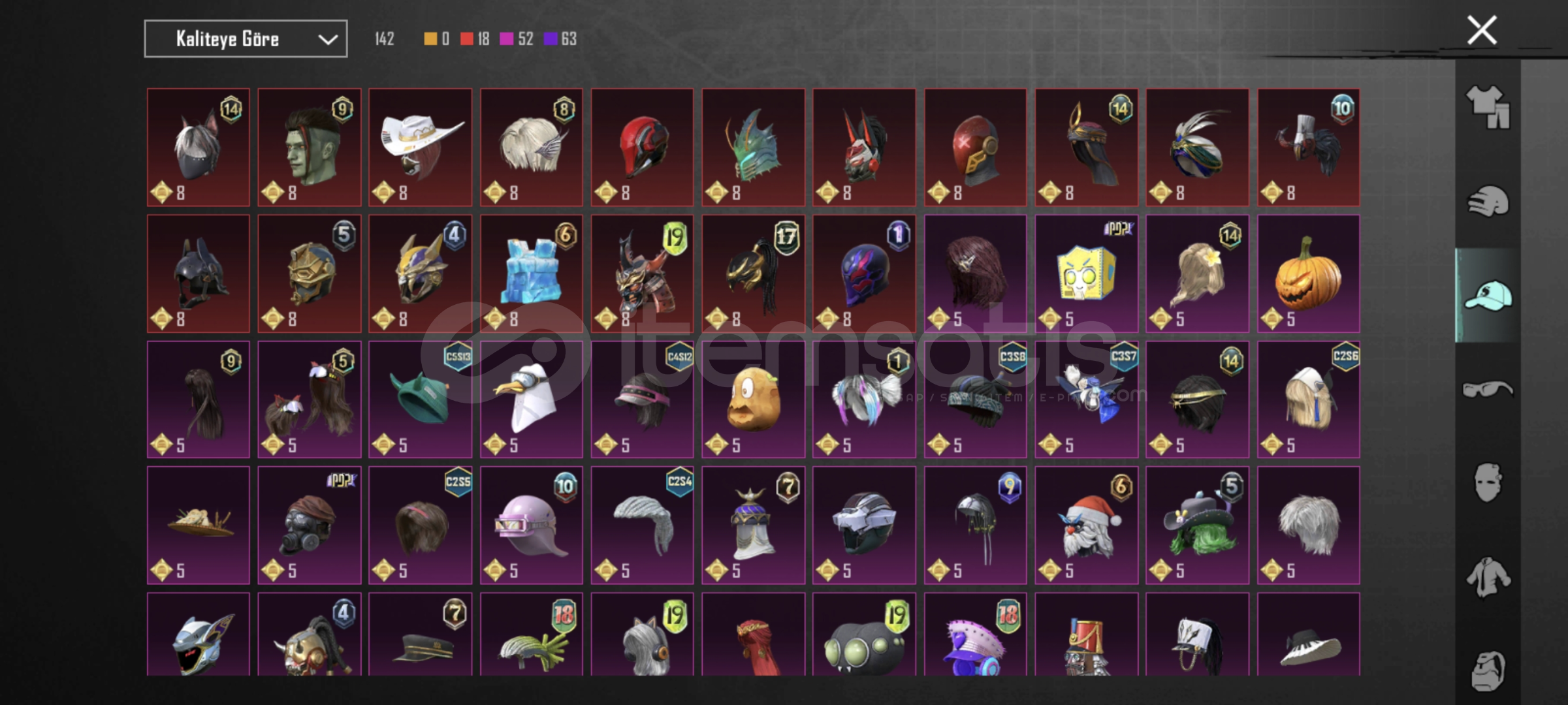This screenshot has width=1568, height=705.
Task: Select the orange potato head item
Action: [x=753, y=399]
